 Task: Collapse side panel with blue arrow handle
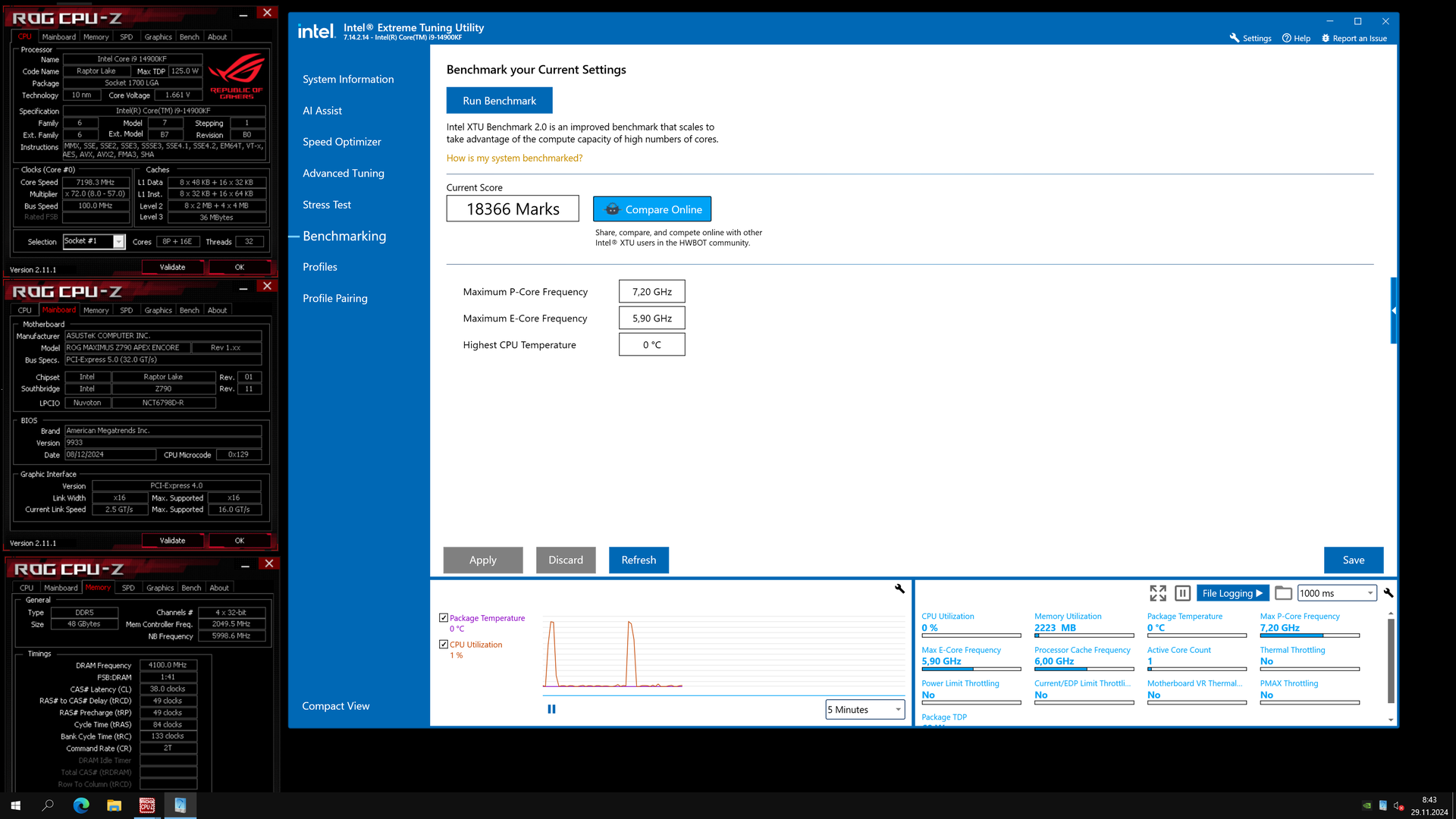(x=1394, y=310)
